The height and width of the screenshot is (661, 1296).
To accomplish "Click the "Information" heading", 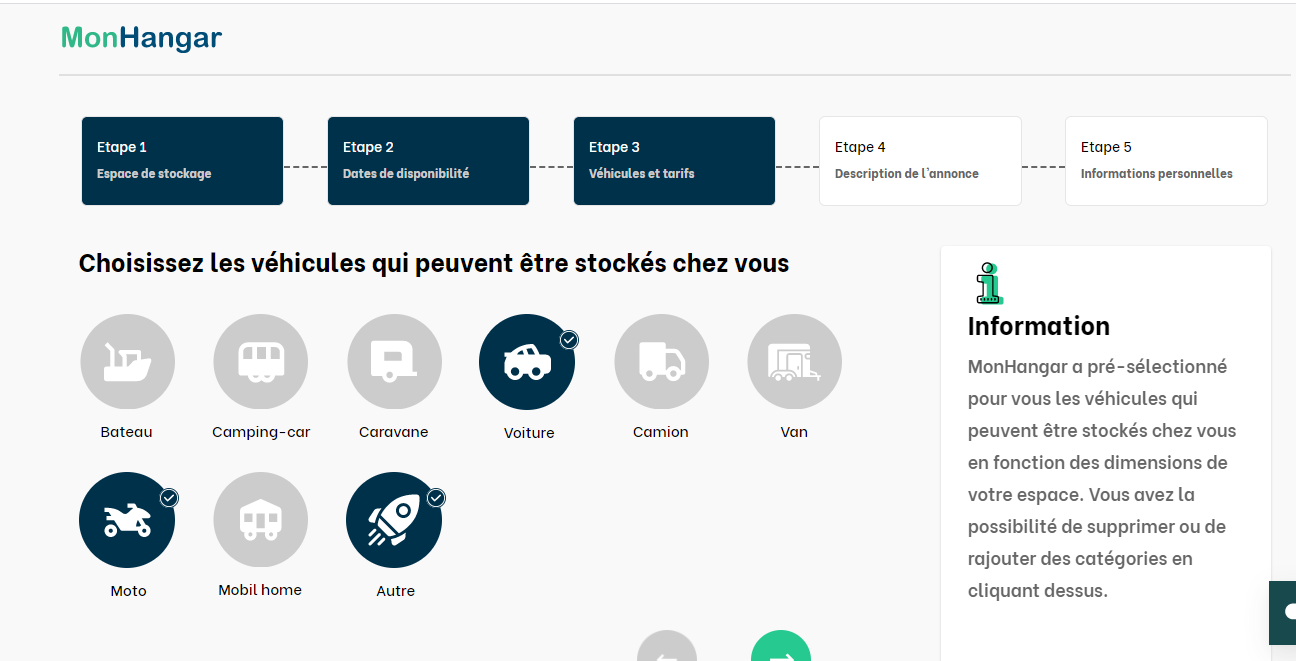I will pos(1039,326).
